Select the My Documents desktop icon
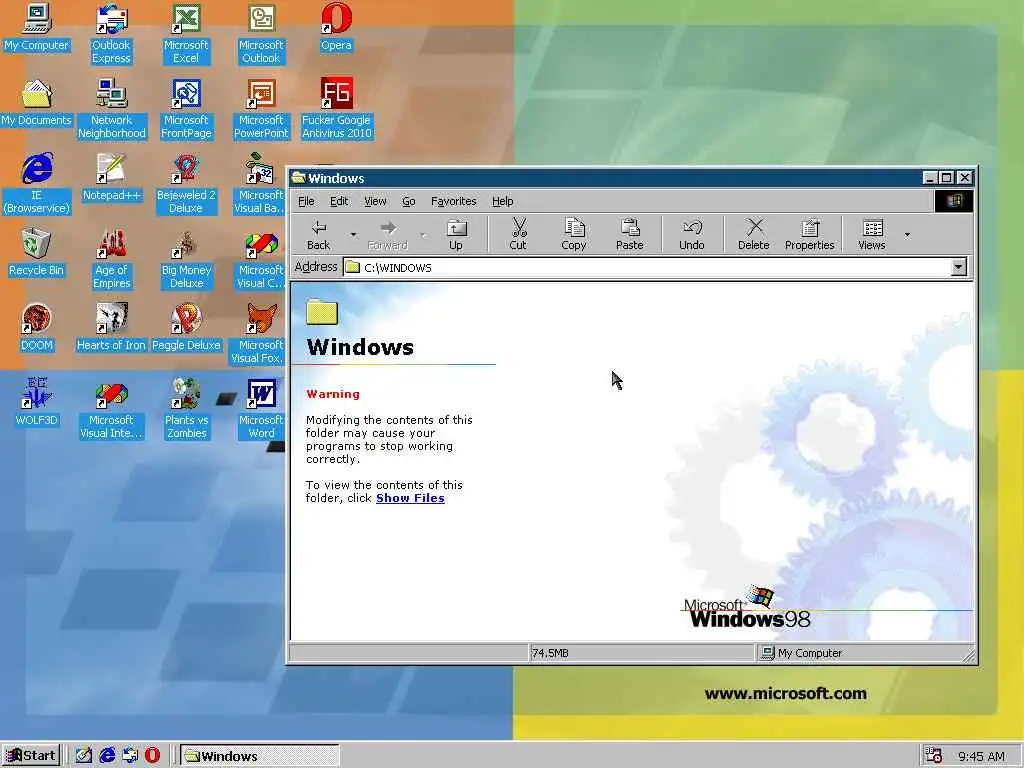The height and width of the screenshot is (768, 1024). (37, 103)
